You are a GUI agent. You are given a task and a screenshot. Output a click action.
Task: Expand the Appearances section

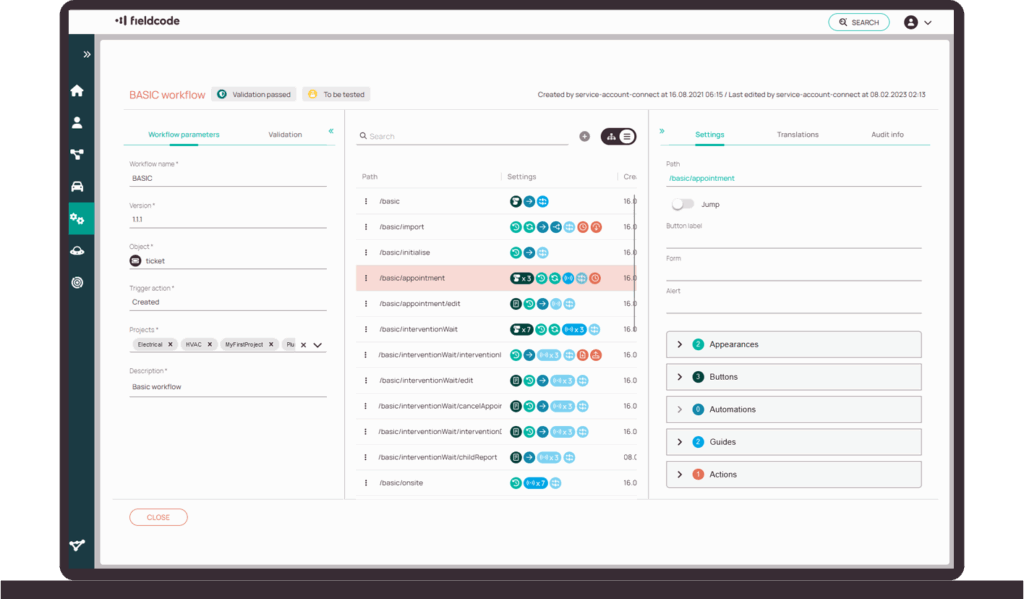[680, 344]
